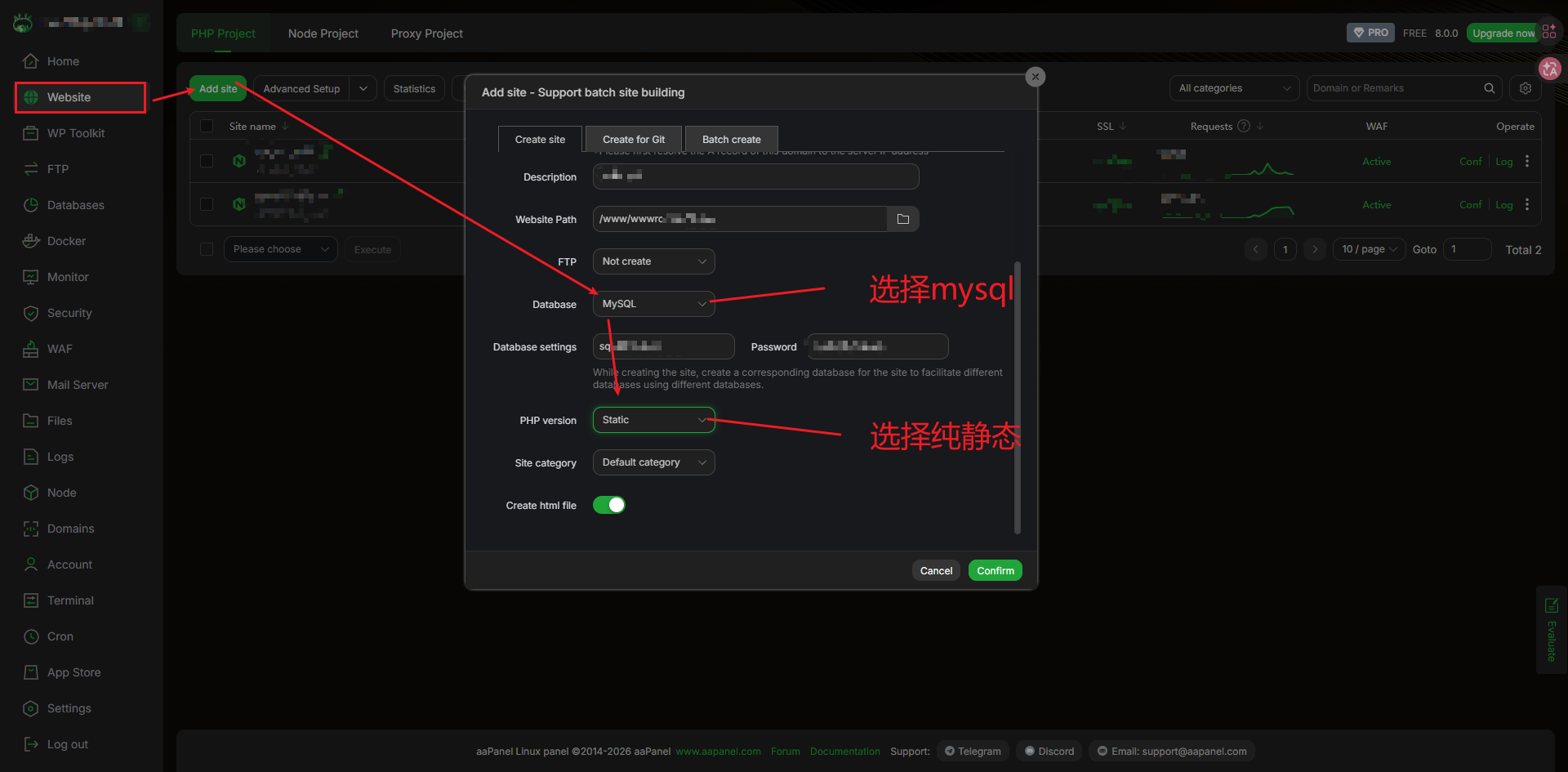The height and width of the screenshot is (772, 1568).
Task: Click the folder icon beside Website Path
Action: (902, 219)
